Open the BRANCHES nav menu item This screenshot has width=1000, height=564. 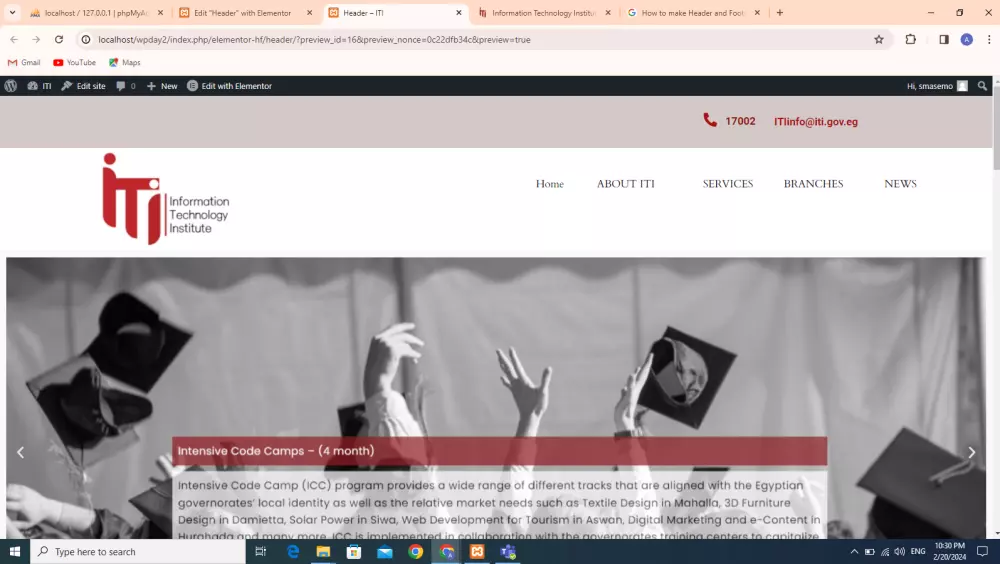(x=813, y=184)
